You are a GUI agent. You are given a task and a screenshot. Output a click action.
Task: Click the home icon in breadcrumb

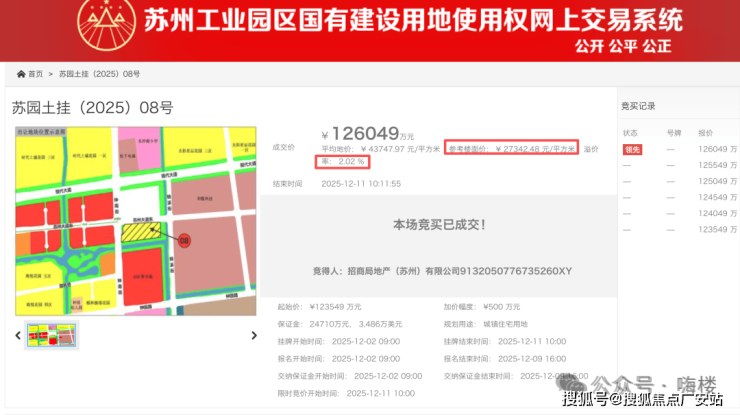pyautogui.click(x=21, y=74)
